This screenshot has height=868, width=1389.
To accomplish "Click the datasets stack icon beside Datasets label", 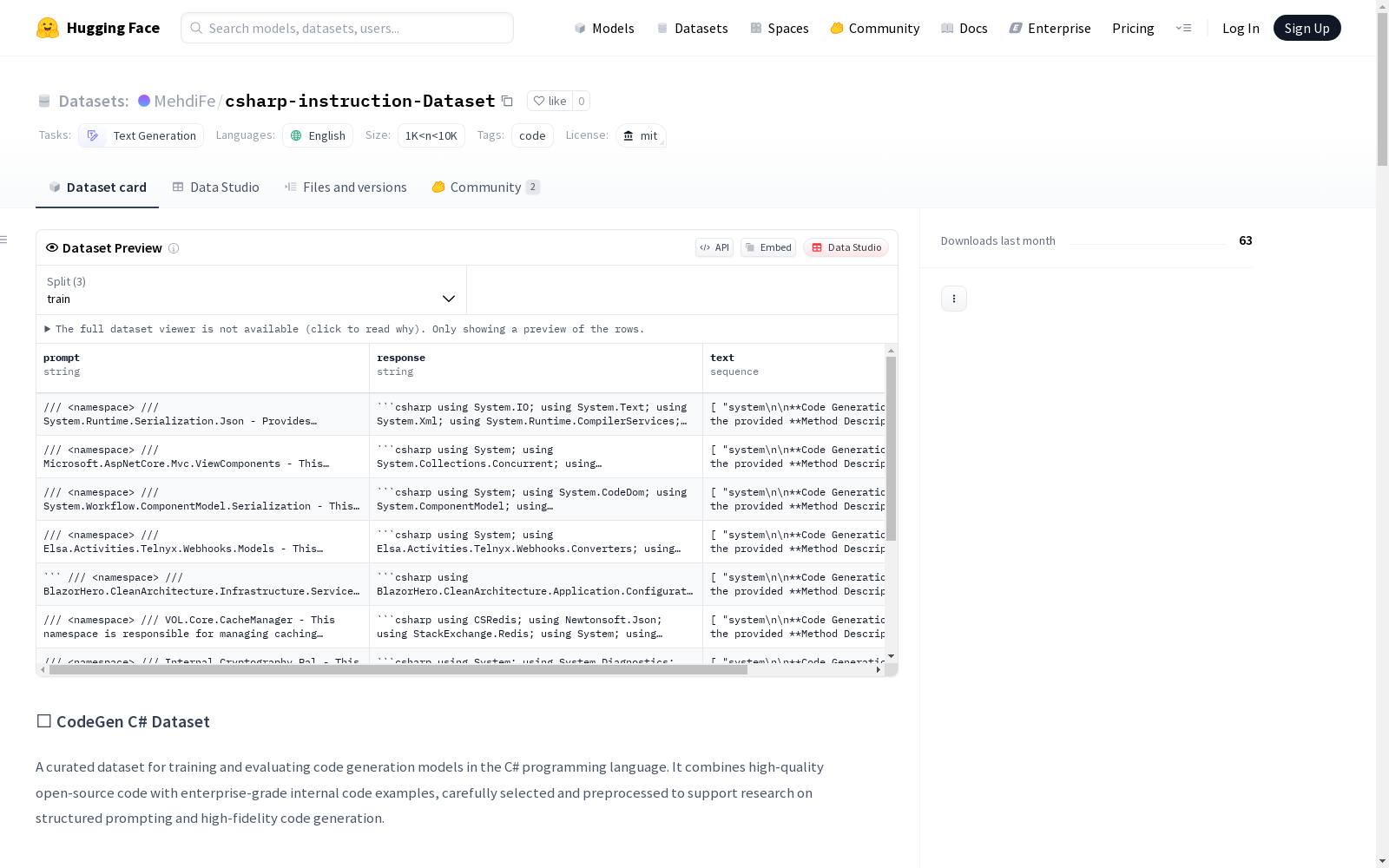I will (44, 101).
